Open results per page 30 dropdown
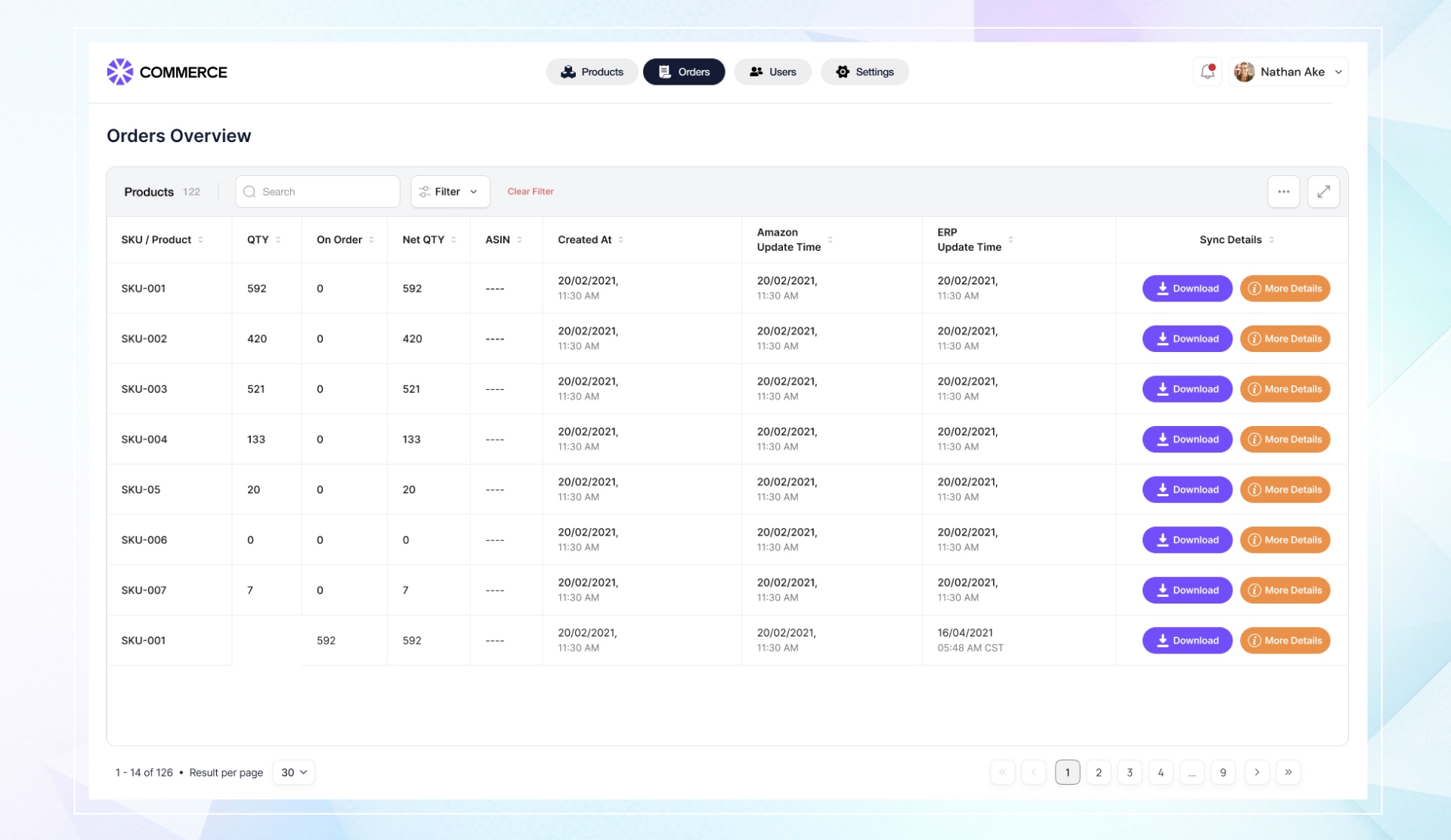This screenshot has height=840, width=1451. click(293, 772)
